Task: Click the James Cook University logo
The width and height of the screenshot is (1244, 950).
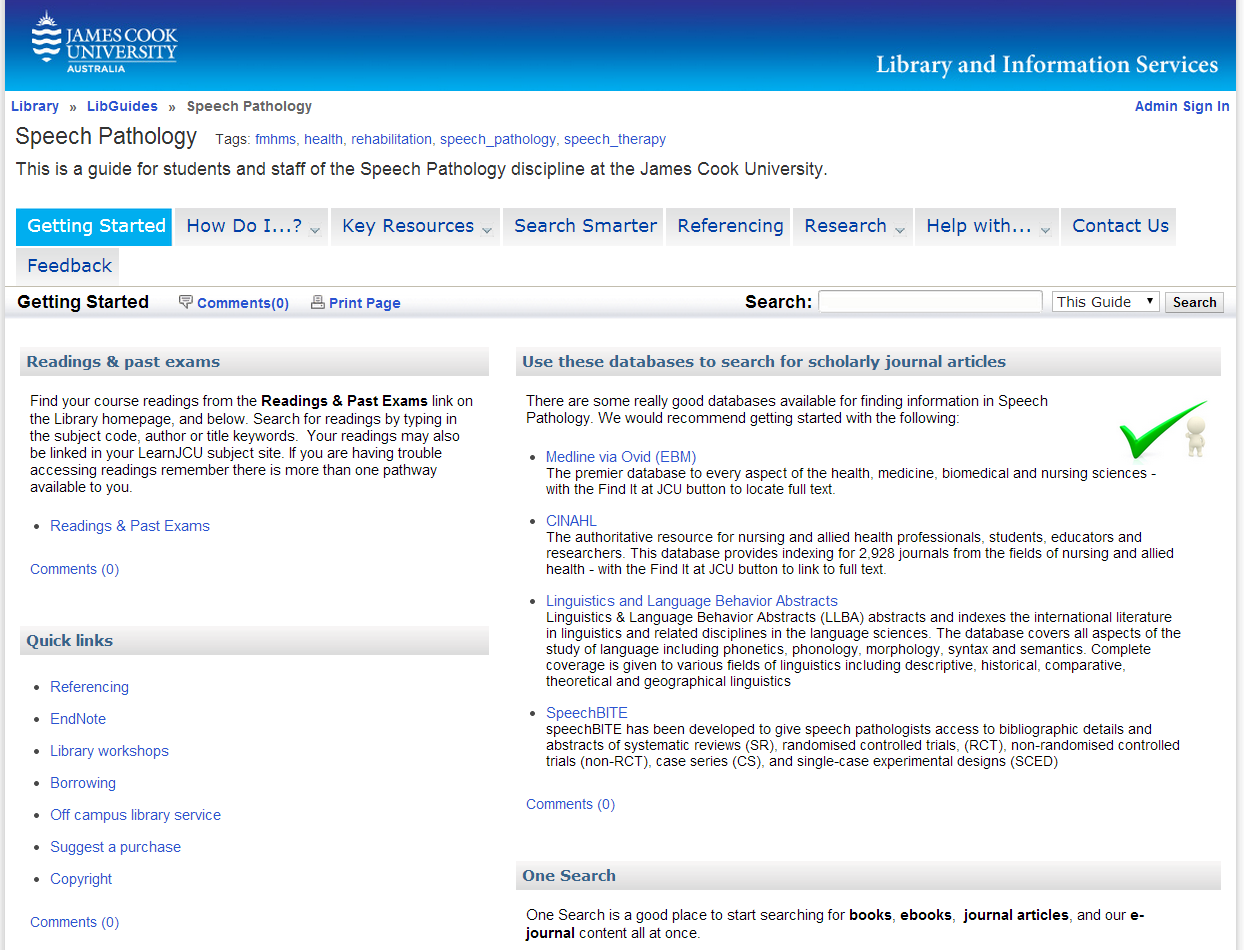Action: (x=103, y=42)
